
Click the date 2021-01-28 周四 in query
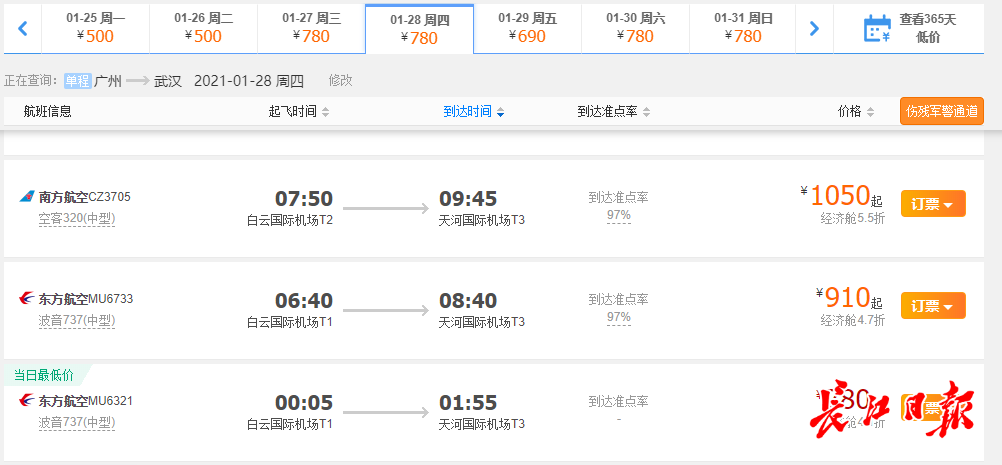249,81
